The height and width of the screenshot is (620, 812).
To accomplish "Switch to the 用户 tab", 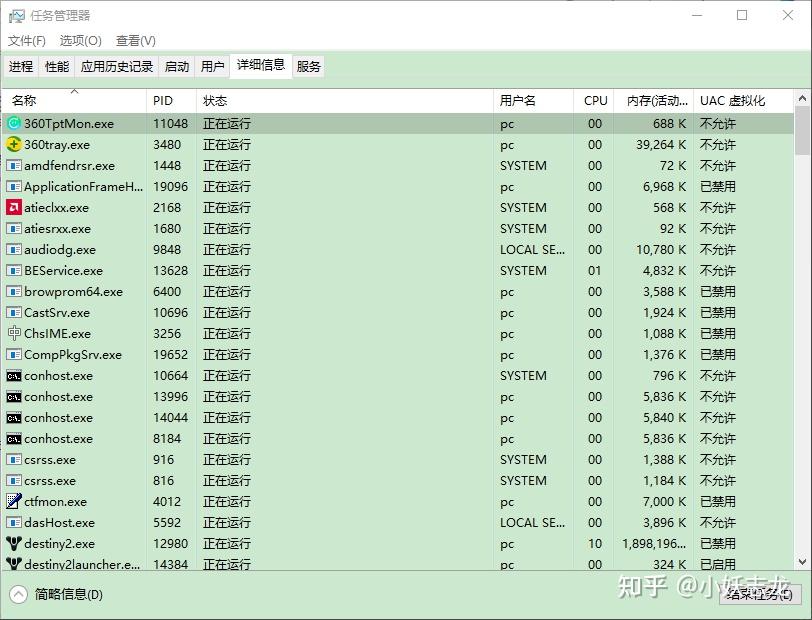I will pyautogui.click(x=212, y=66).
